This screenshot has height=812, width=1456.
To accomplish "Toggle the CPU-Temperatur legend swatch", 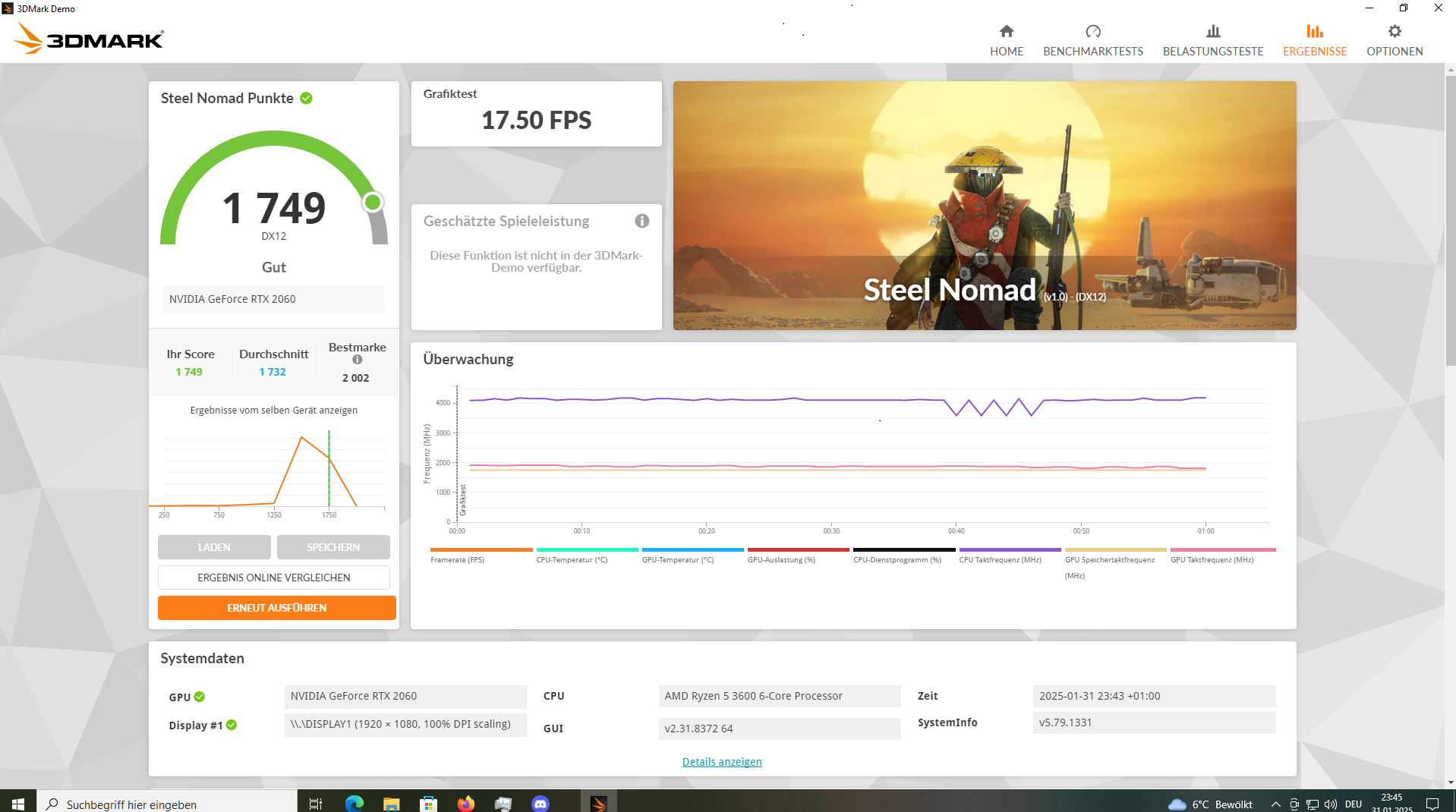I will tap(588, 549).
